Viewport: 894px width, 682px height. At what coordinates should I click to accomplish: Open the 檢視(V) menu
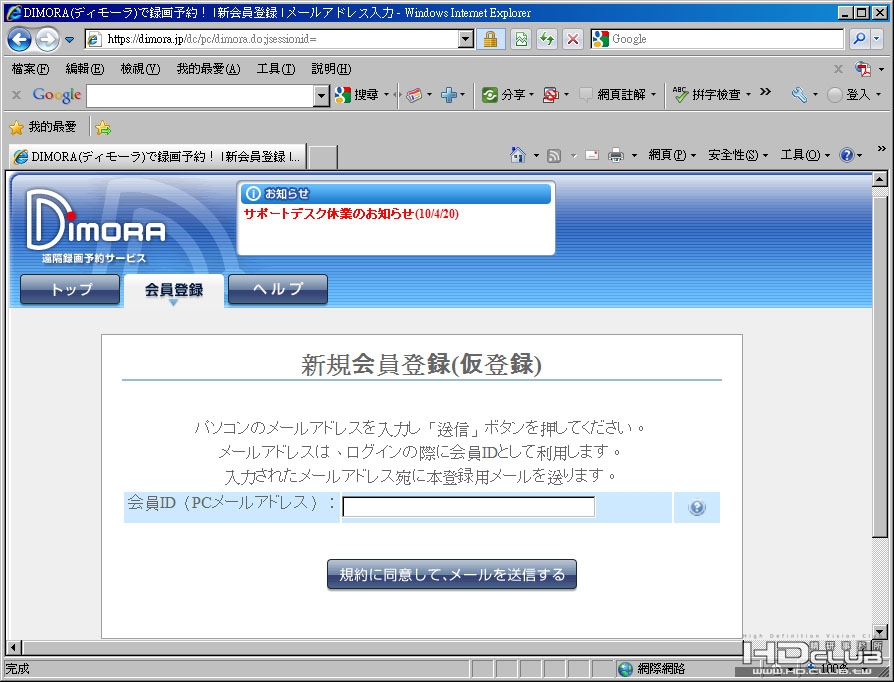point(140,69)
